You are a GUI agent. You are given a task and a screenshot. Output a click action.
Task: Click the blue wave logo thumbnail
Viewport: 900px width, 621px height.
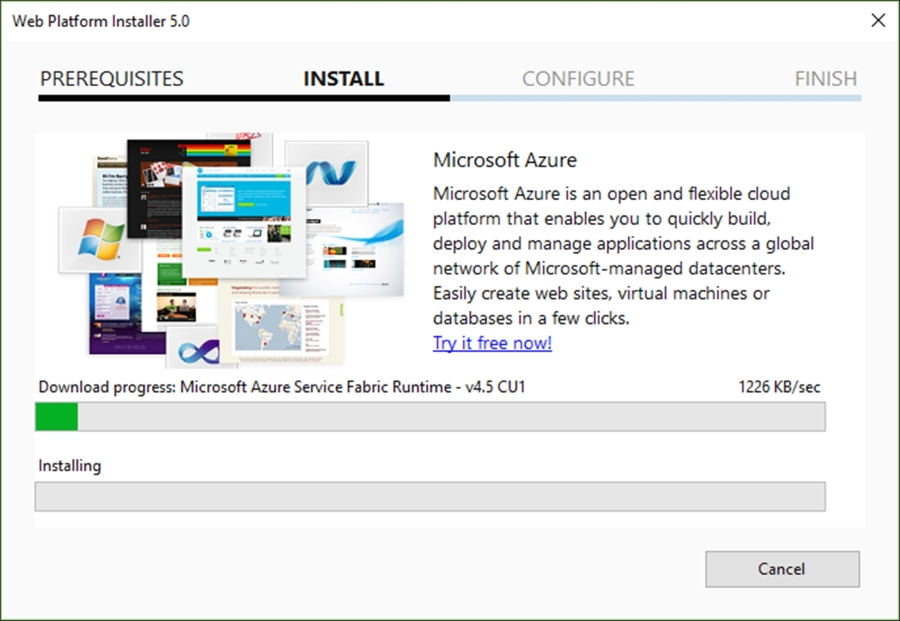[x=327, y=172]
